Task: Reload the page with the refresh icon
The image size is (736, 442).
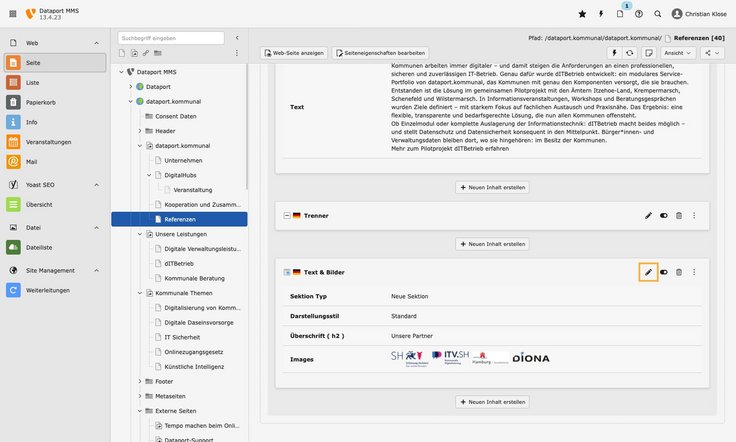Action: click(629, 52)
